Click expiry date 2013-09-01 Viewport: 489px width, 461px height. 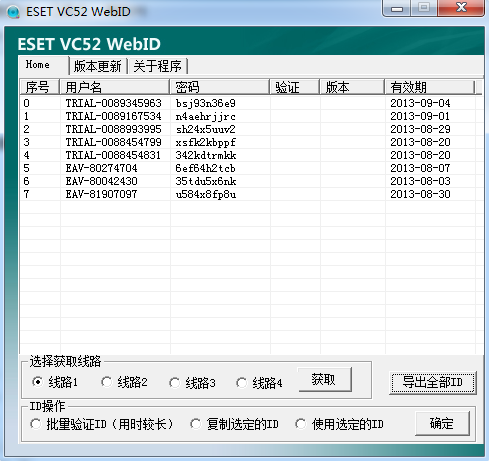[420, 116]
